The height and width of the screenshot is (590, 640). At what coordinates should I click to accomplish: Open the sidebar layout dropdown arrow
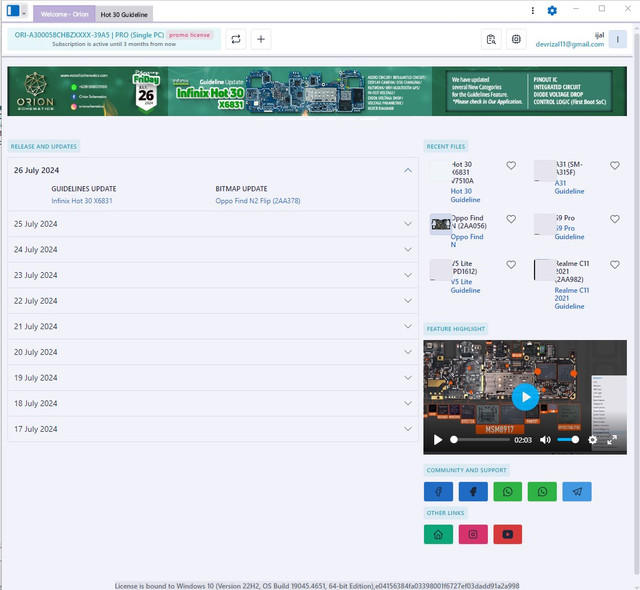24,13
